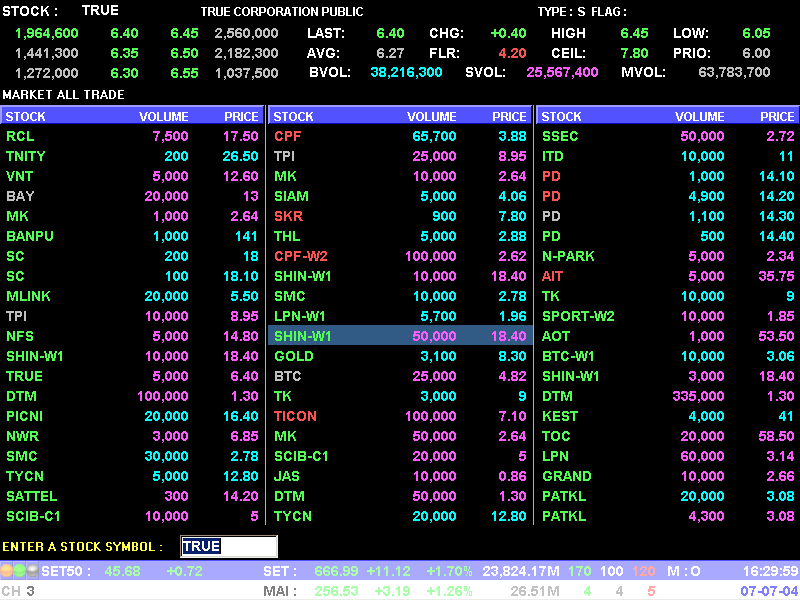Click the clock time 16:29:59
The height and width of the screenshot is (600, 800).
pos(770,571)
